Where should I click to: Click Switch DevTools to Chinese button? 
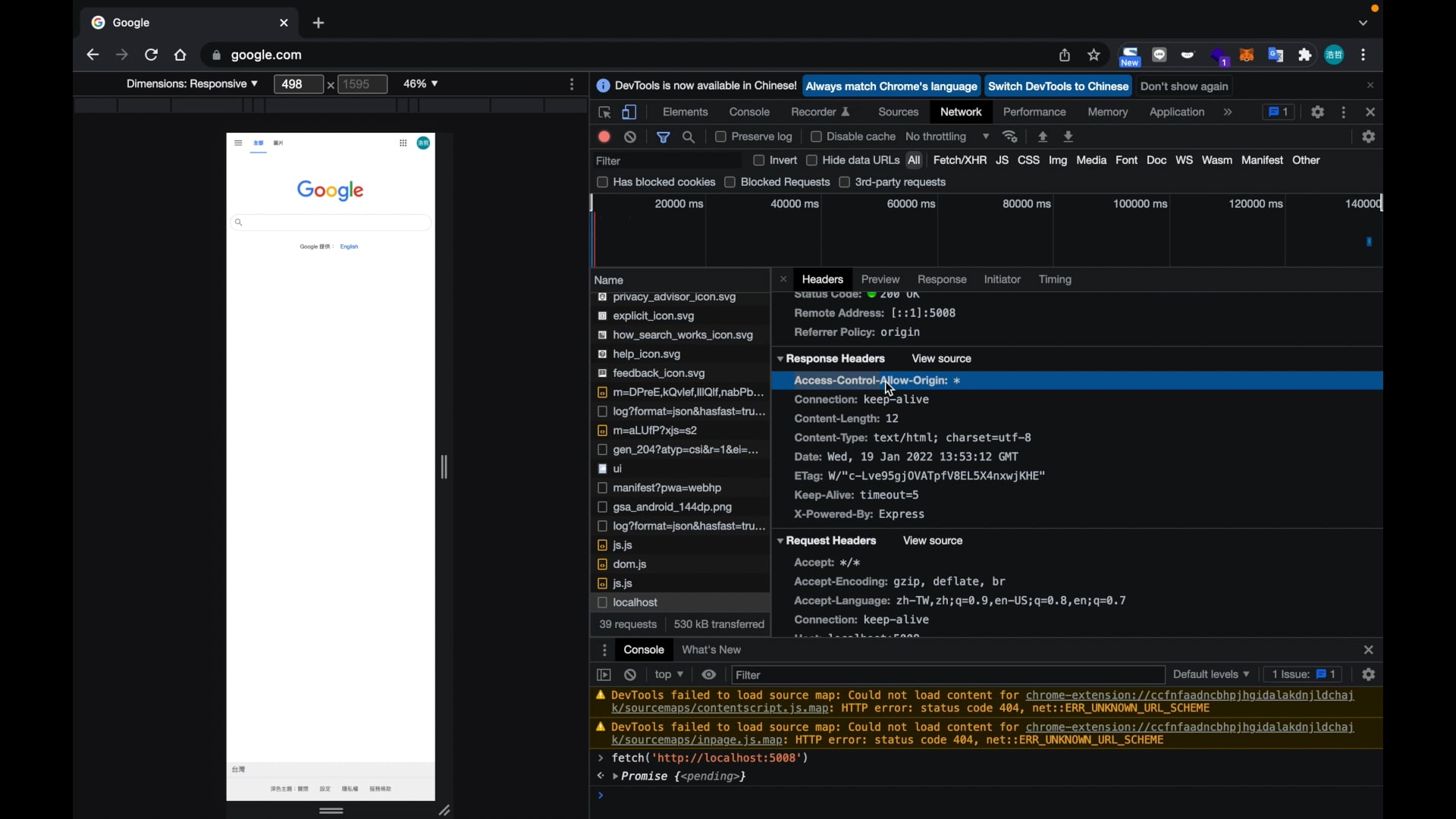[x=1059, y=86]
